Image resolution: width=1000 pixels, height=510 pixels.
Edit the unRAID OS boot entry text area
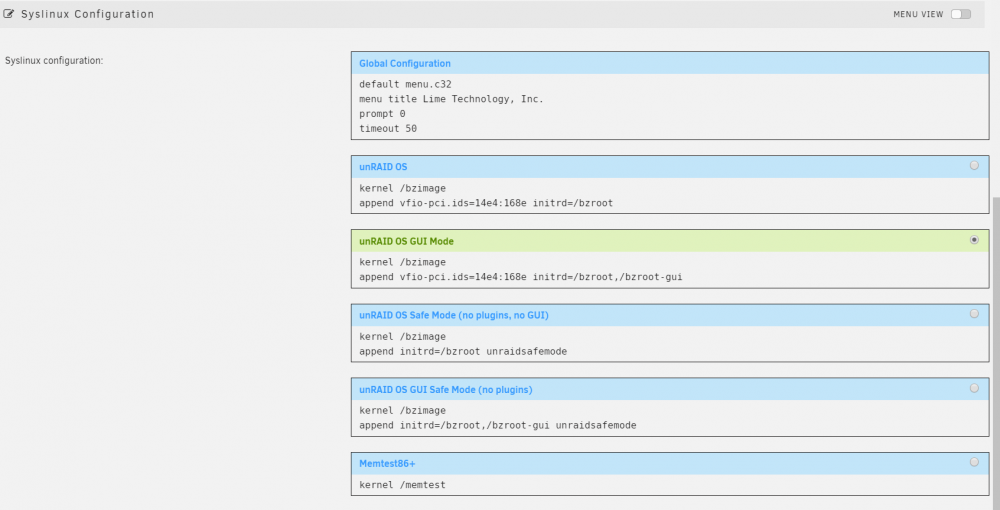pyautogui.click(x=670, y=196)
